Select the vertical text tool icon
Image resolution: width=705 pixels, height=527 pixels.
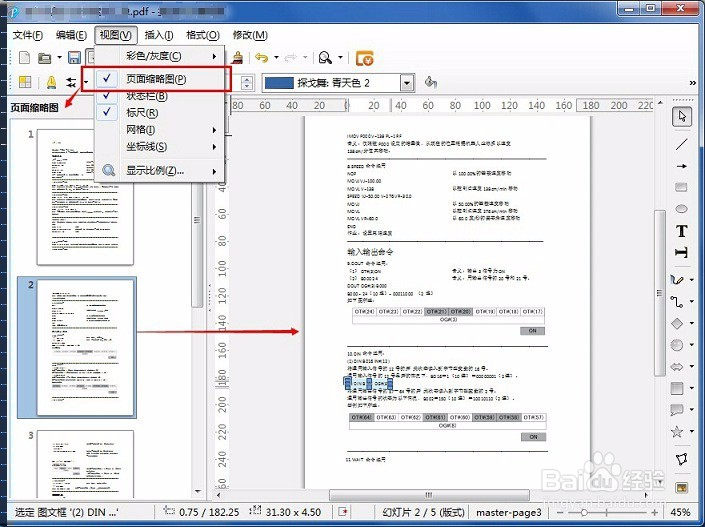[682, 253]
